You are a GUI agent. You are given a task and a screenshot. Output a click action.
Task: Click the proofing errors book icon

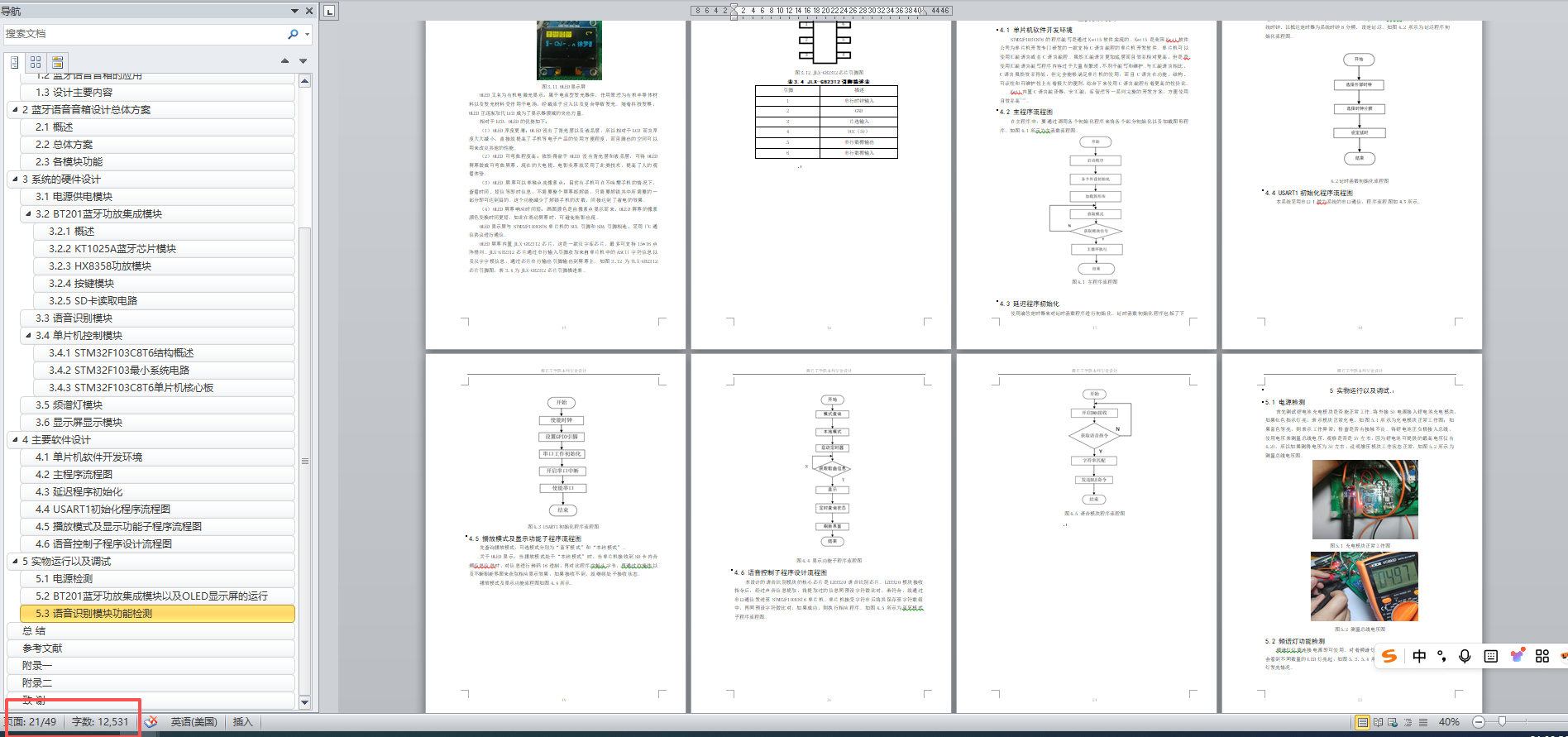(x=151, y=722)
